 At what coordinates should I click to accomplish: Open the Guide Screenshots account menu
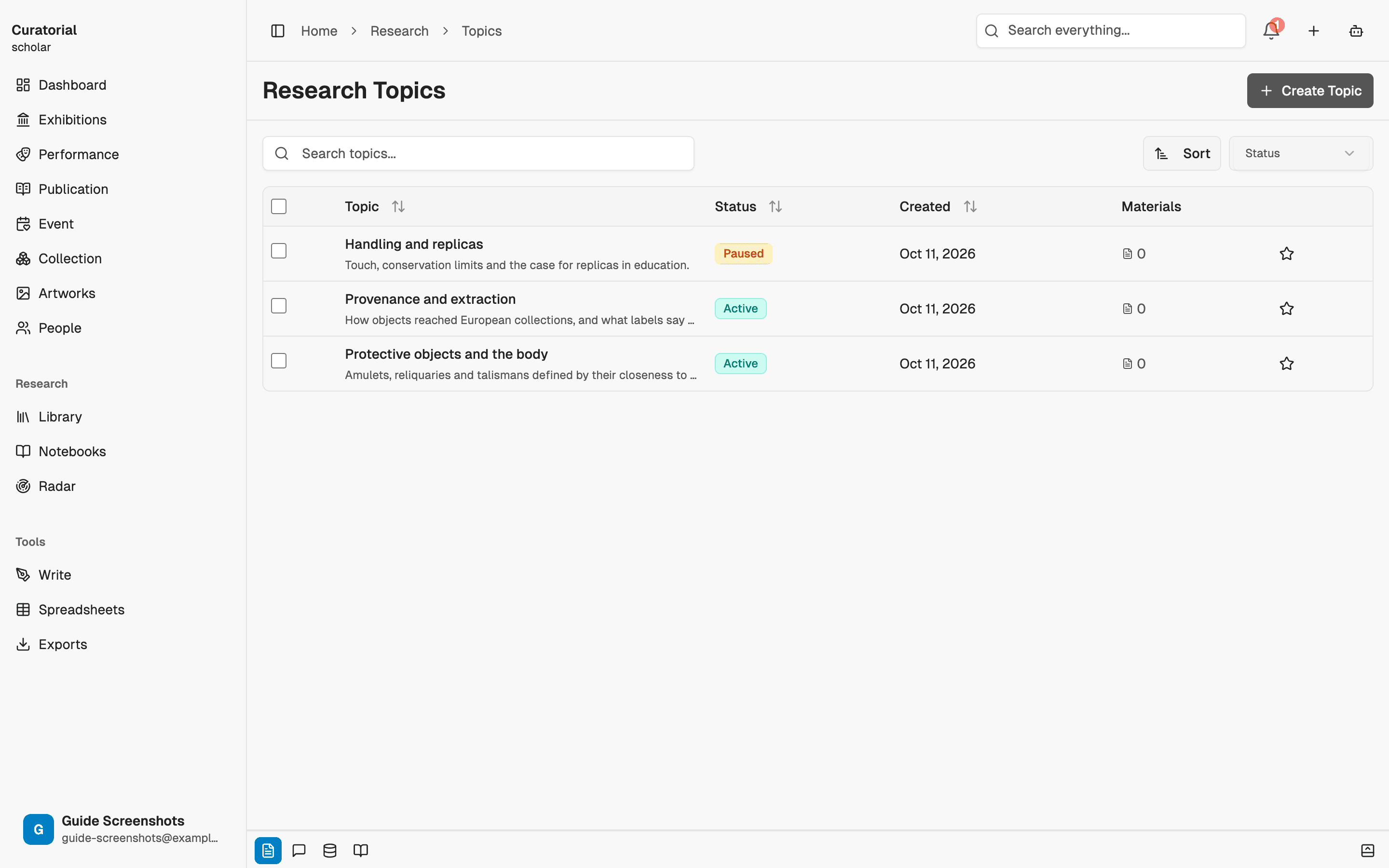[123, 829]
